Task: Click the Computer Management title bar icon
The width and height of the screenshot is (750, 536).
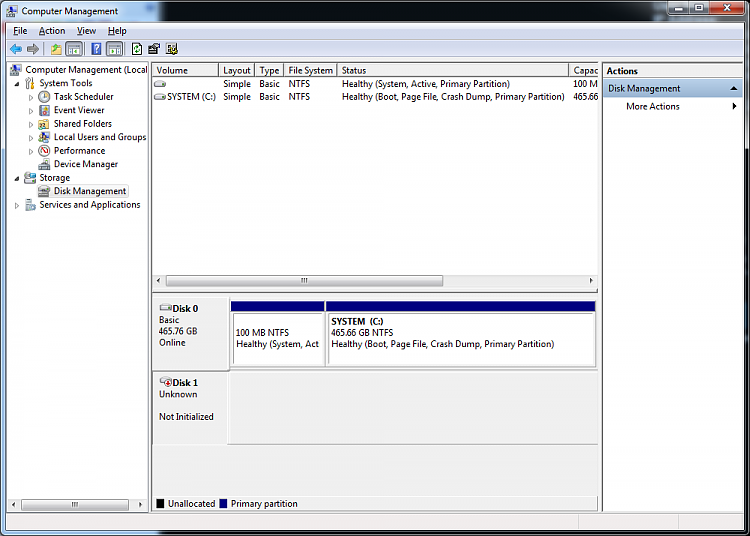Action: (x=12, y=11)
